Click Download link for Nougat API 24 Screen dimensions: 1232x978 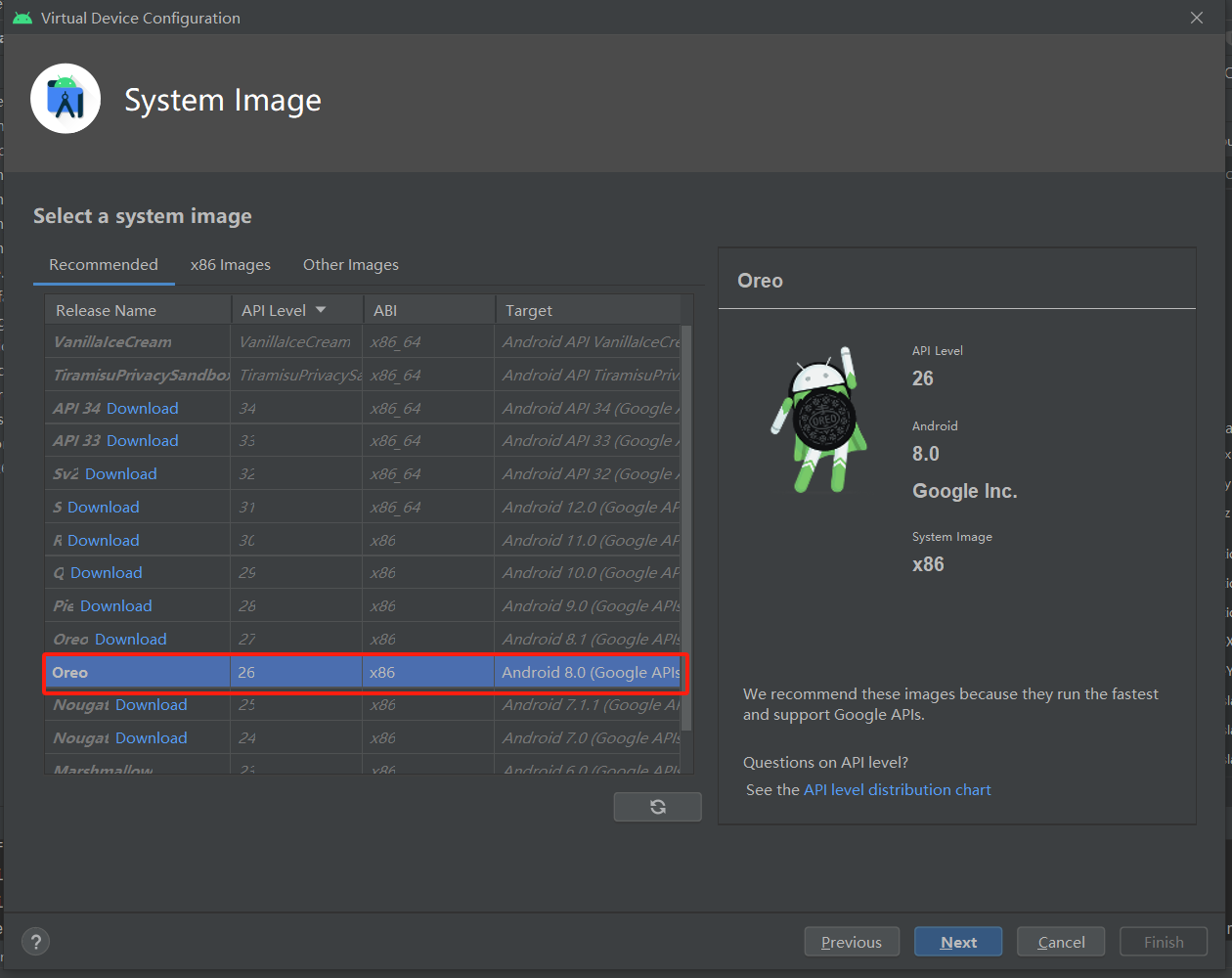(x=152, y=738)
